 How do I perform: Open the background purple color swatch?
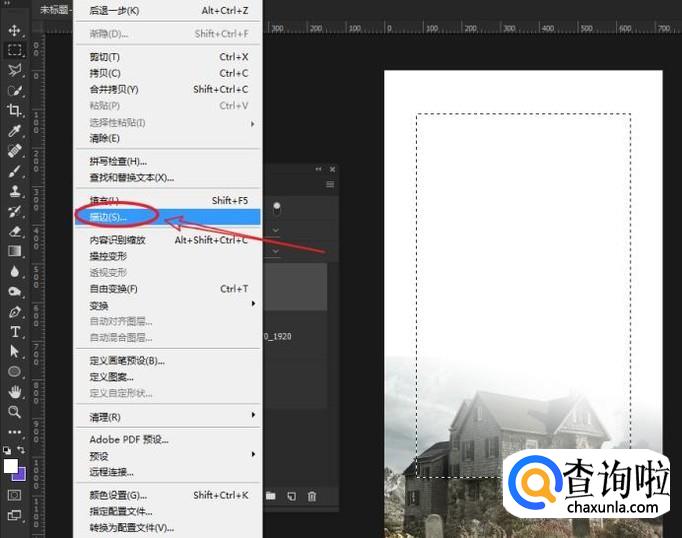[x=21, y=475]
